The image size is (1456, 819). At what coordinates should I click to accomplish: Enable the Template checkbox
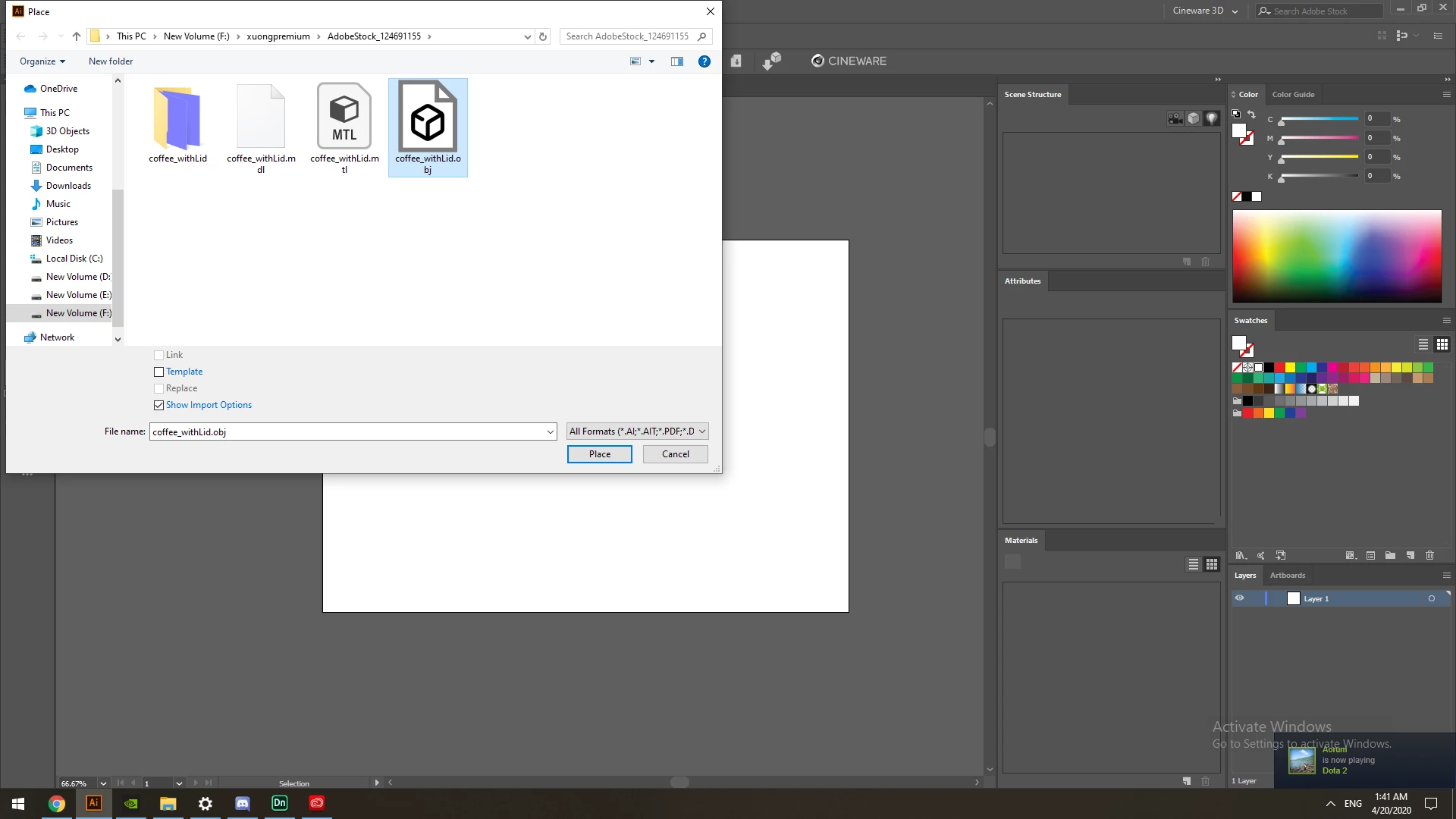point(158,372)
